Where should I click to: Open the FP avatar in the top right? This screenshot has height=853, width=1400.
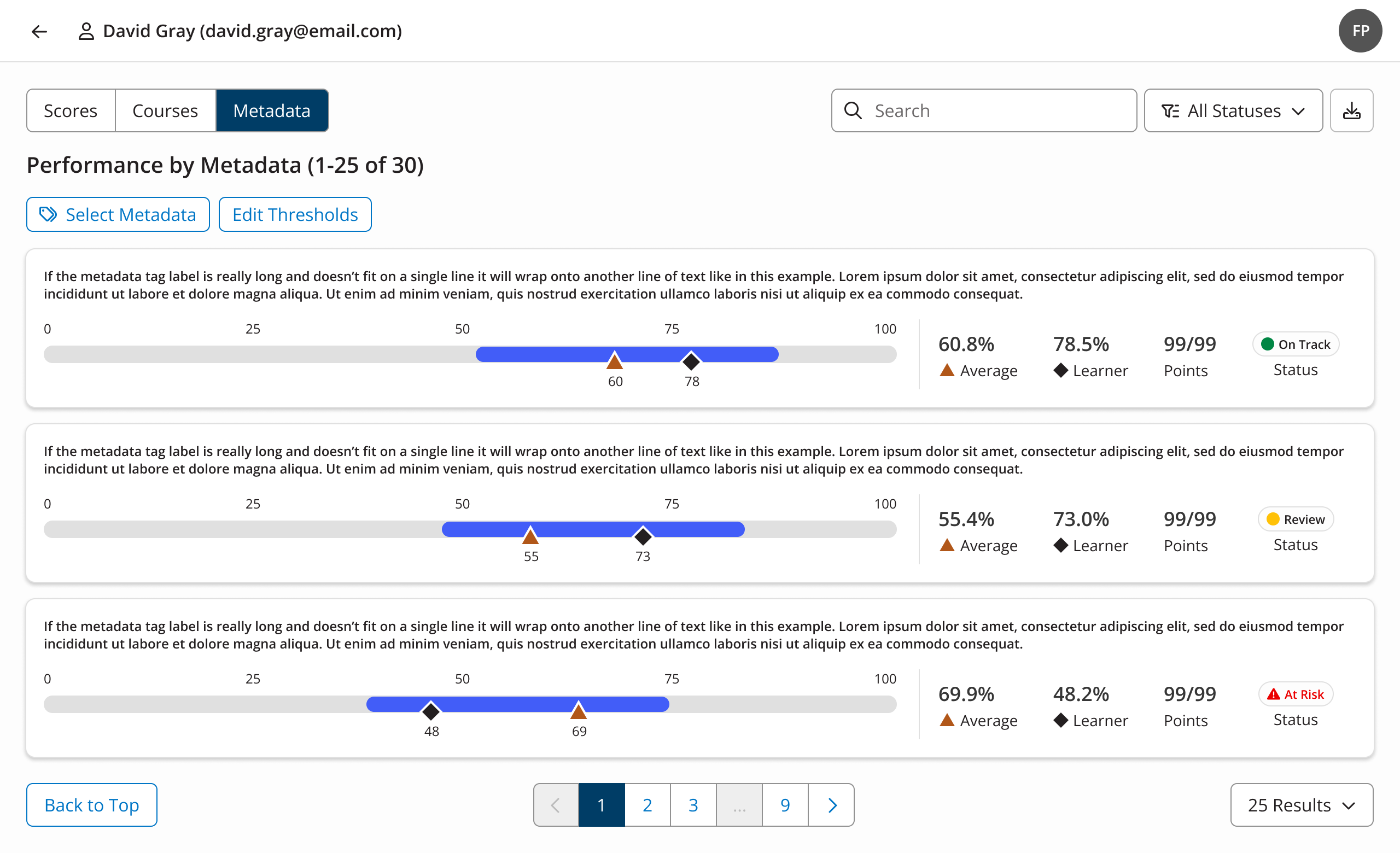click(x=1360, y=31)
